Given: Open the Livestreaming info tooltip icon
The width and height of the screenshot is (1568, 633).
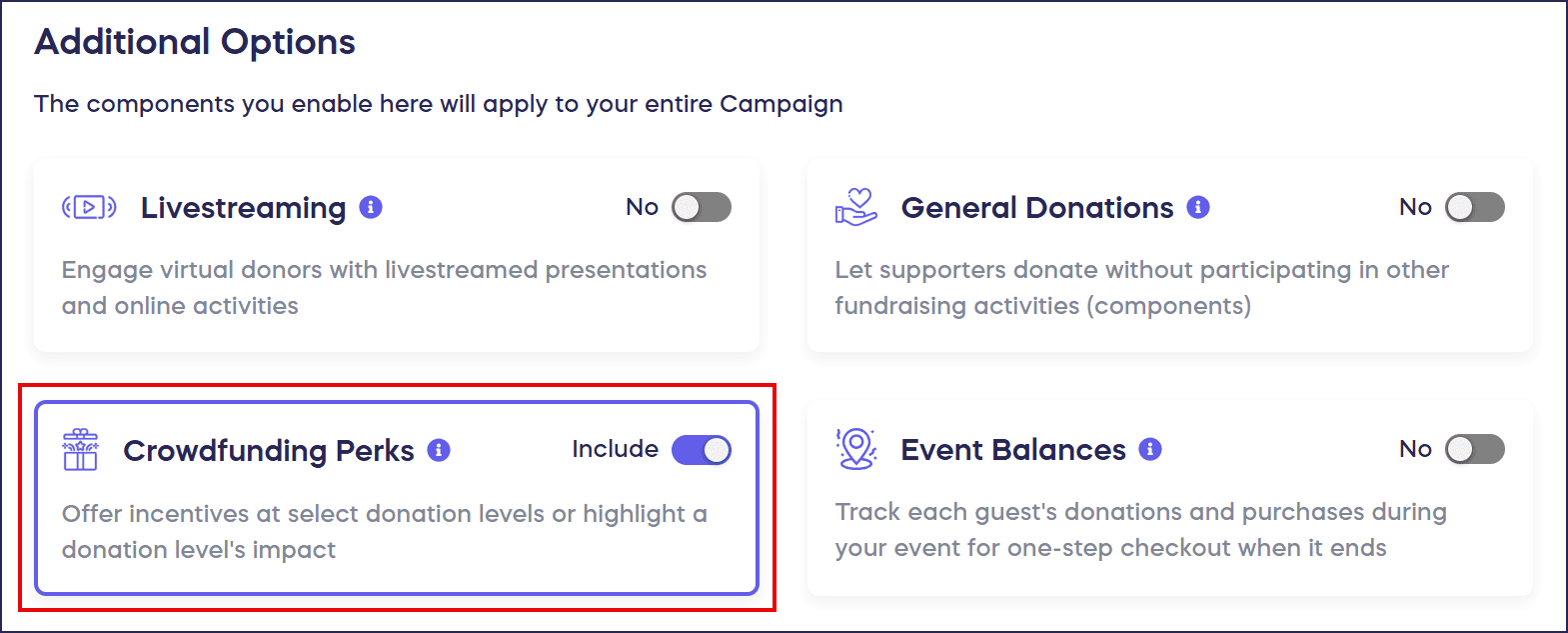Looking at the screenshot, I should pyautogui.click(x=371, y=207).
